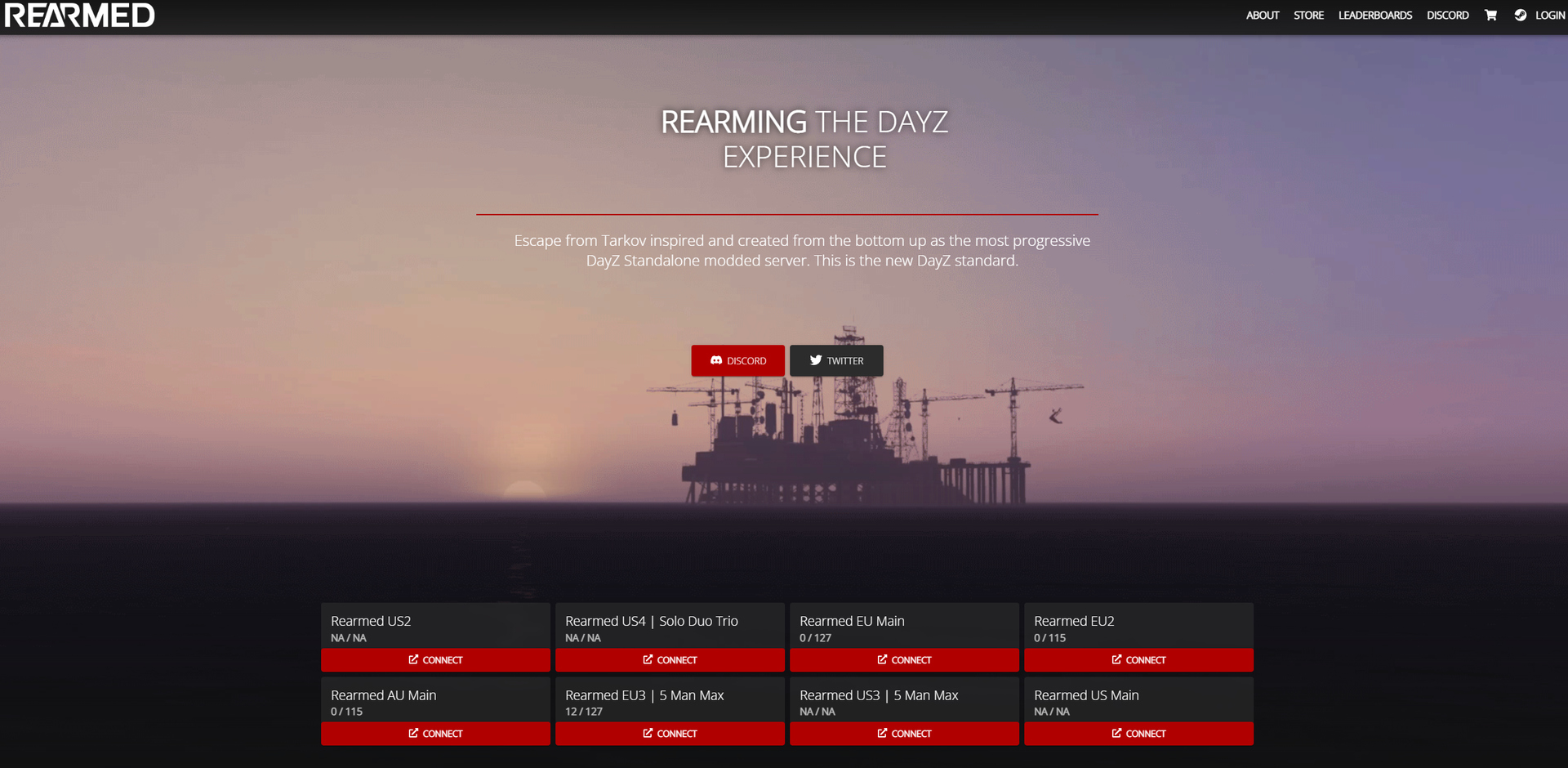The image size is (1568, 768).
Task: Go to Store in top navigation
Action: pos(1308,16)
